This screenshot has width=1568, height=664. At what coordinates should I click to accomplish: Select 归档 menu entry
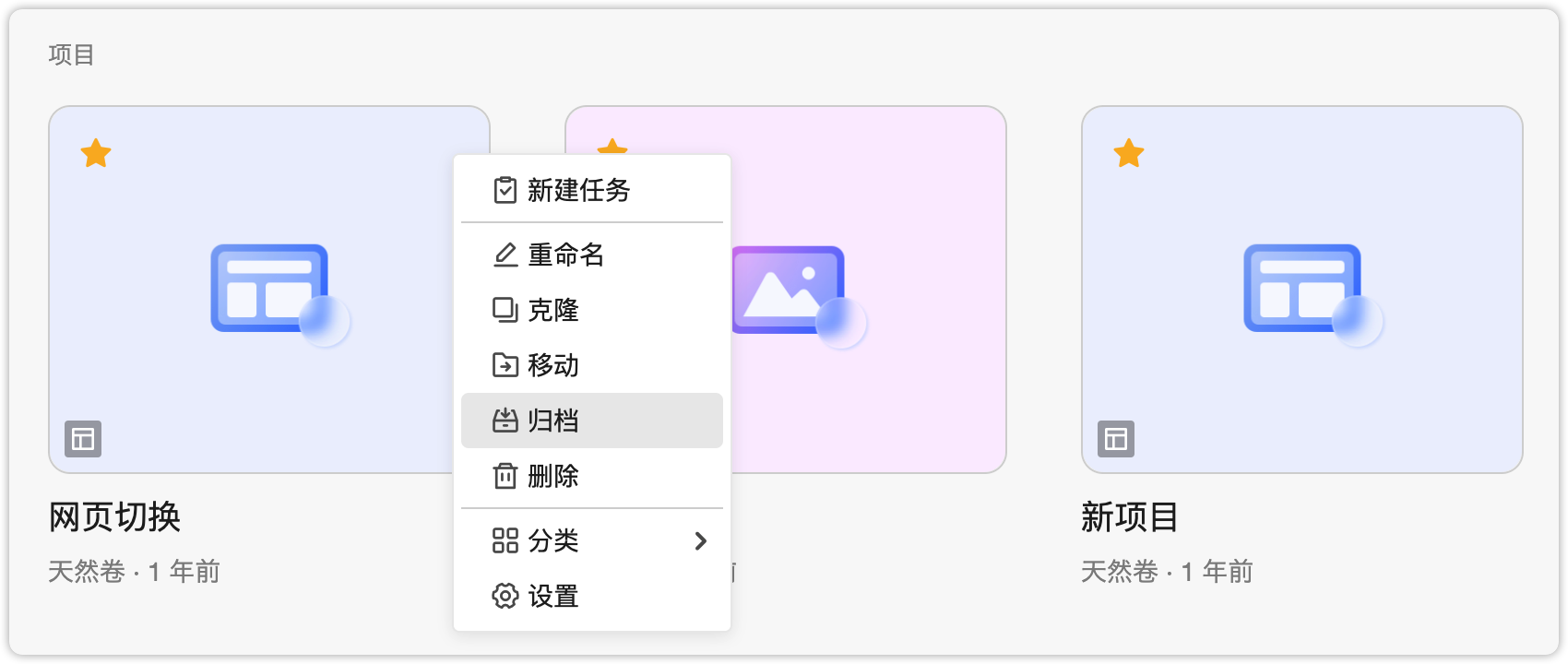[x=553, y=421]
